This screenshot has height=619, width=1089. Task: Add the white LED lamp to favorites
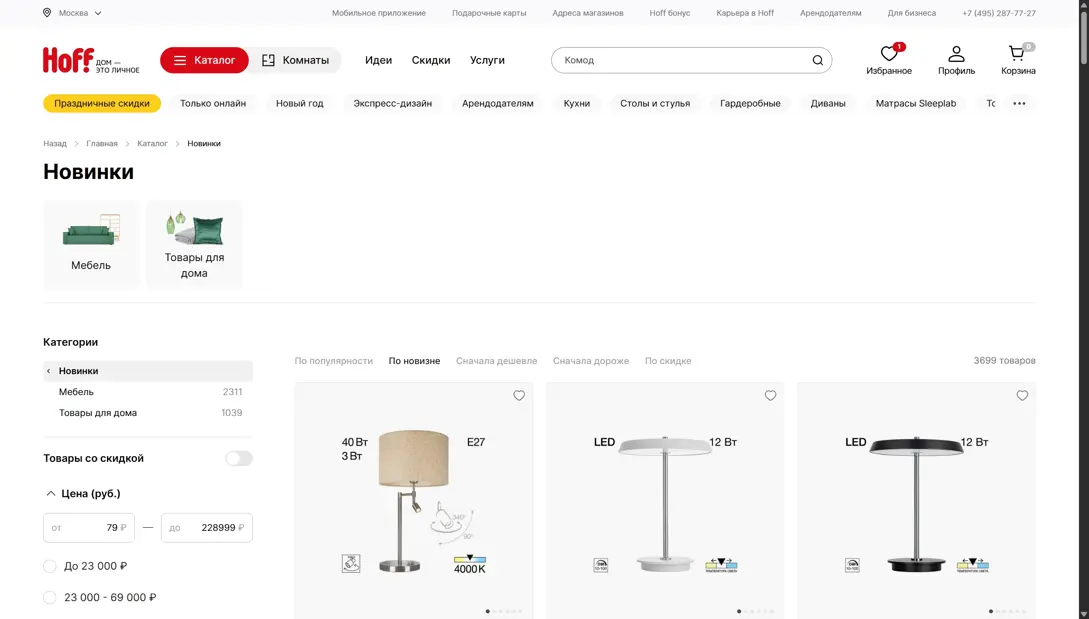[x=770, y=396]
